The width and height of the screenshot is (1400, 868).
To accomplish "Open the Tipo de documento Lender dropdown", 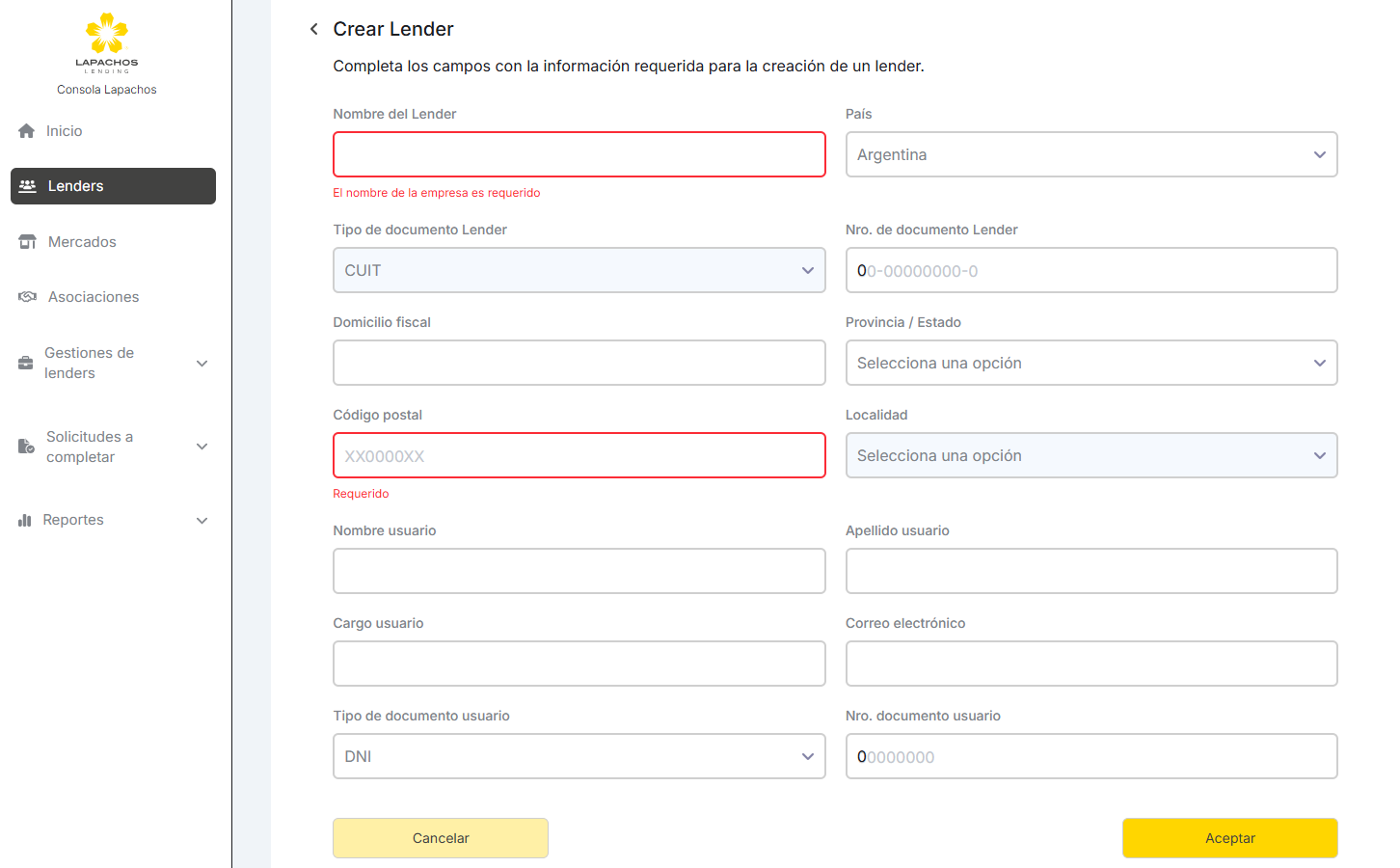I will (x=579, y=270).
